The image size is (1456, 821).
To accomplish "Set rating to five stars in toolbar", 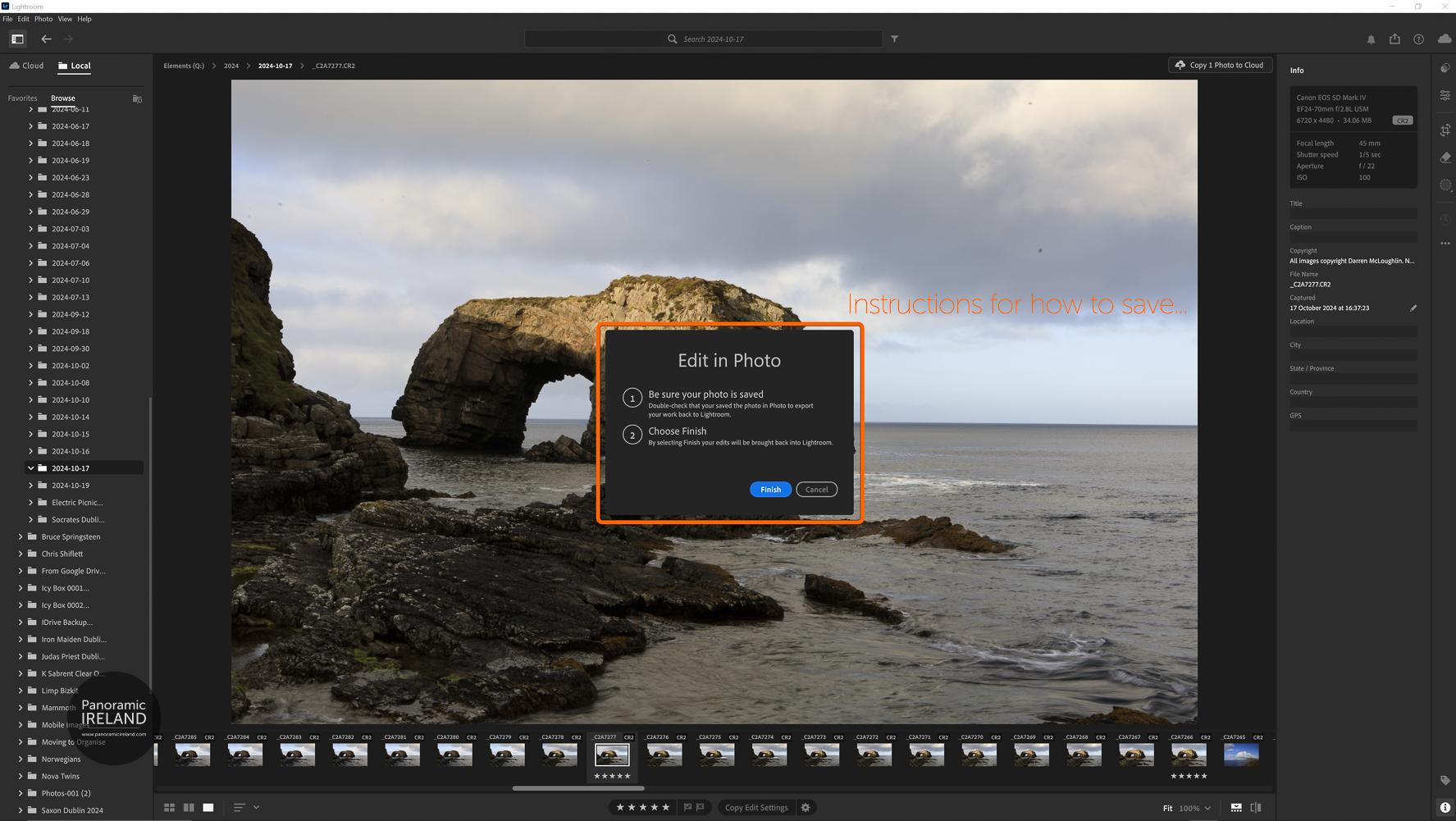I will tap(666, 808).
